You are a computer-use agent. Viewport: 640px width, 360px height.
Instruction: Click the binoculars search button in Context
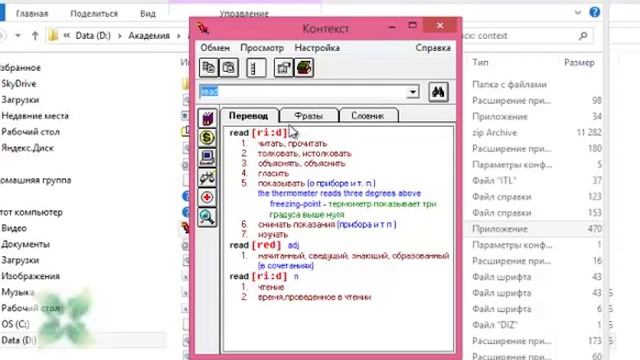pos(438,92)
